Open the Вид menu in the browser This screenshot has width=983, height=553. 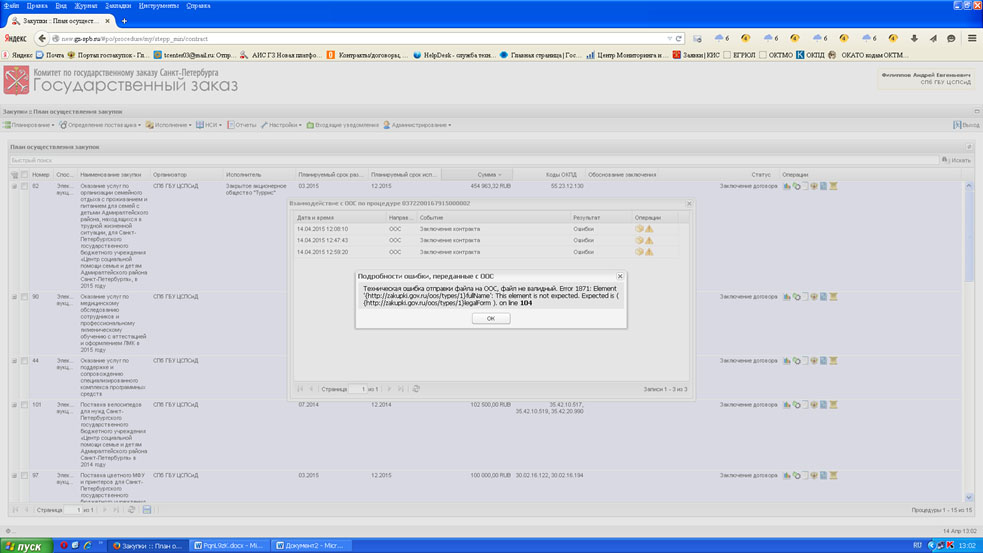pyautogui.click(x=61, y=6)
